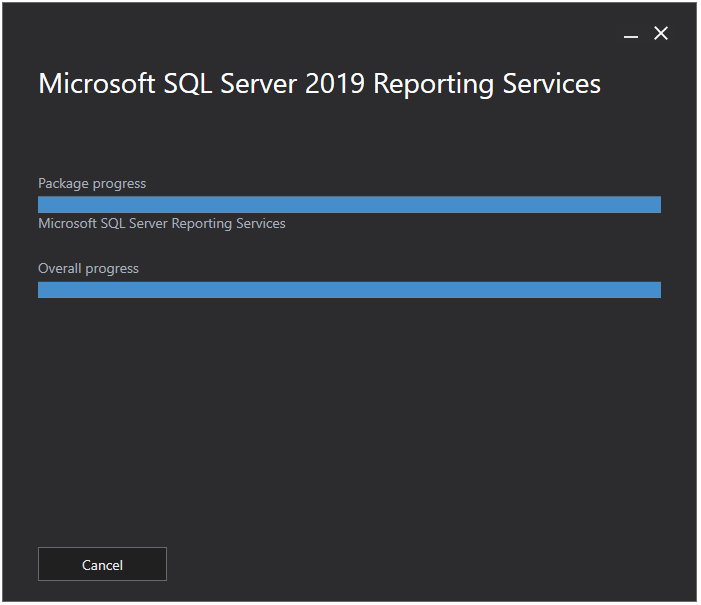
Task: Click the underscore minimize icon
Action: (631, 36)
